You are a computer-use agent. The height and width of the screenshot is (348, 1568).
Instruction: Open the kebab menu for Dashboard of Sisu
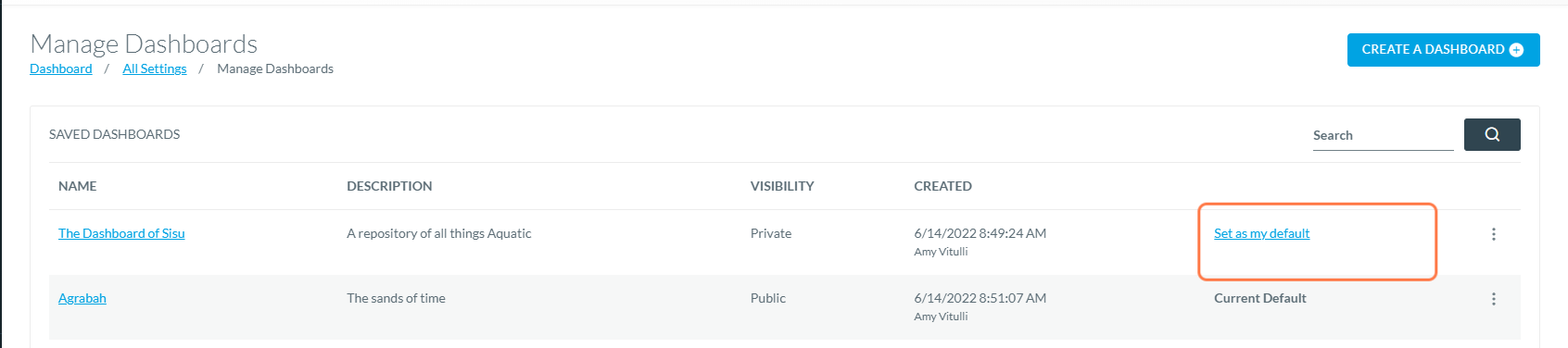[1493, 234]
